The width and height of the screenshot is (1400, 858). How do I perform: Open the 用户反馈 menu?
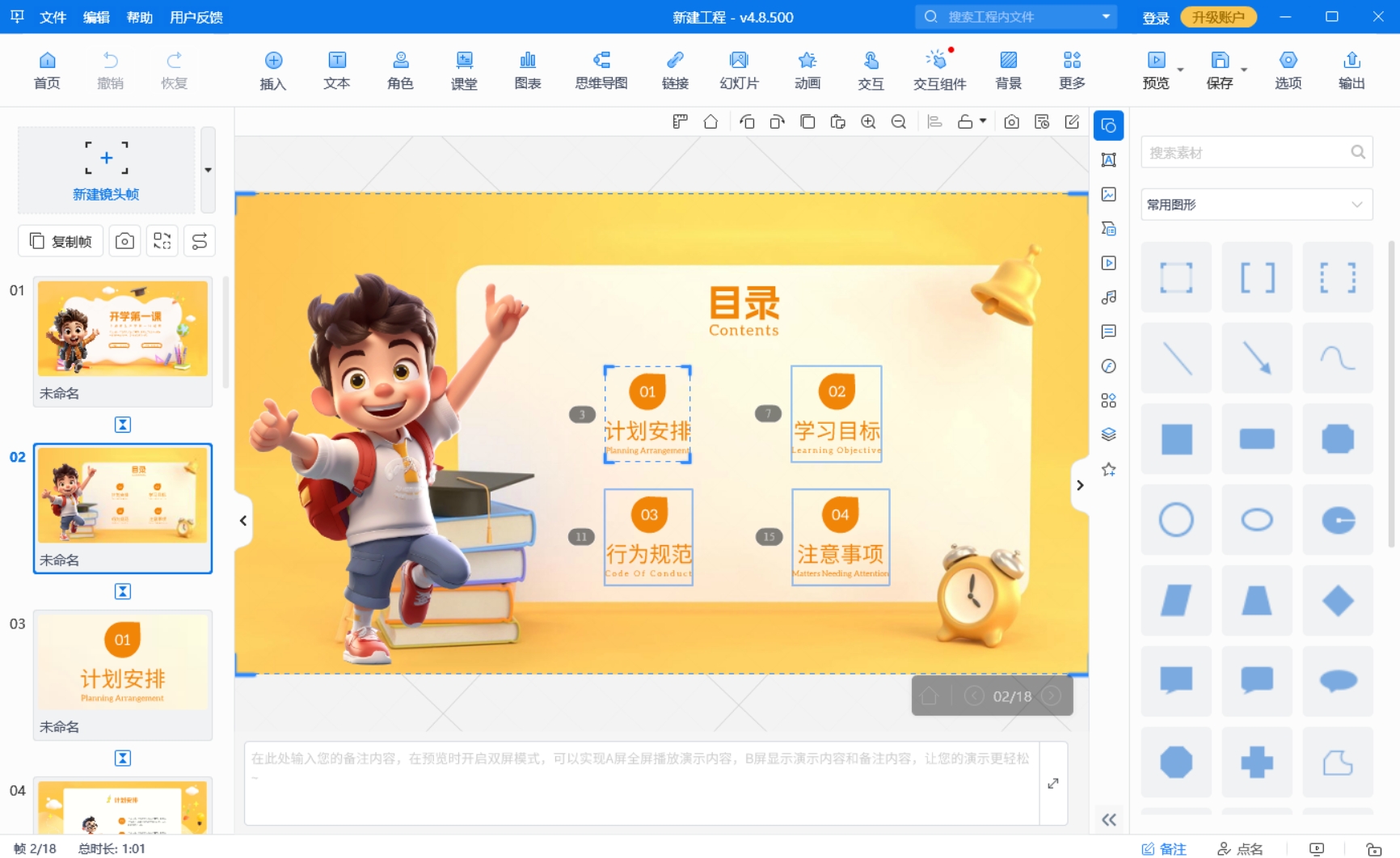coord(196,17)
